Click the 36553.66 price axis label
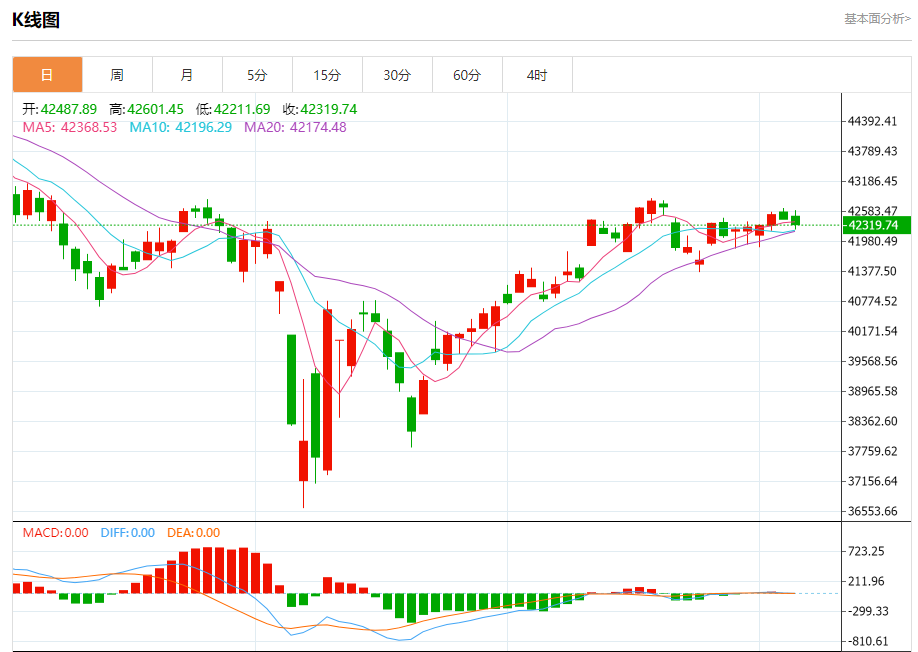Screen dimensions: 918x652 click(x=872, y=512)
